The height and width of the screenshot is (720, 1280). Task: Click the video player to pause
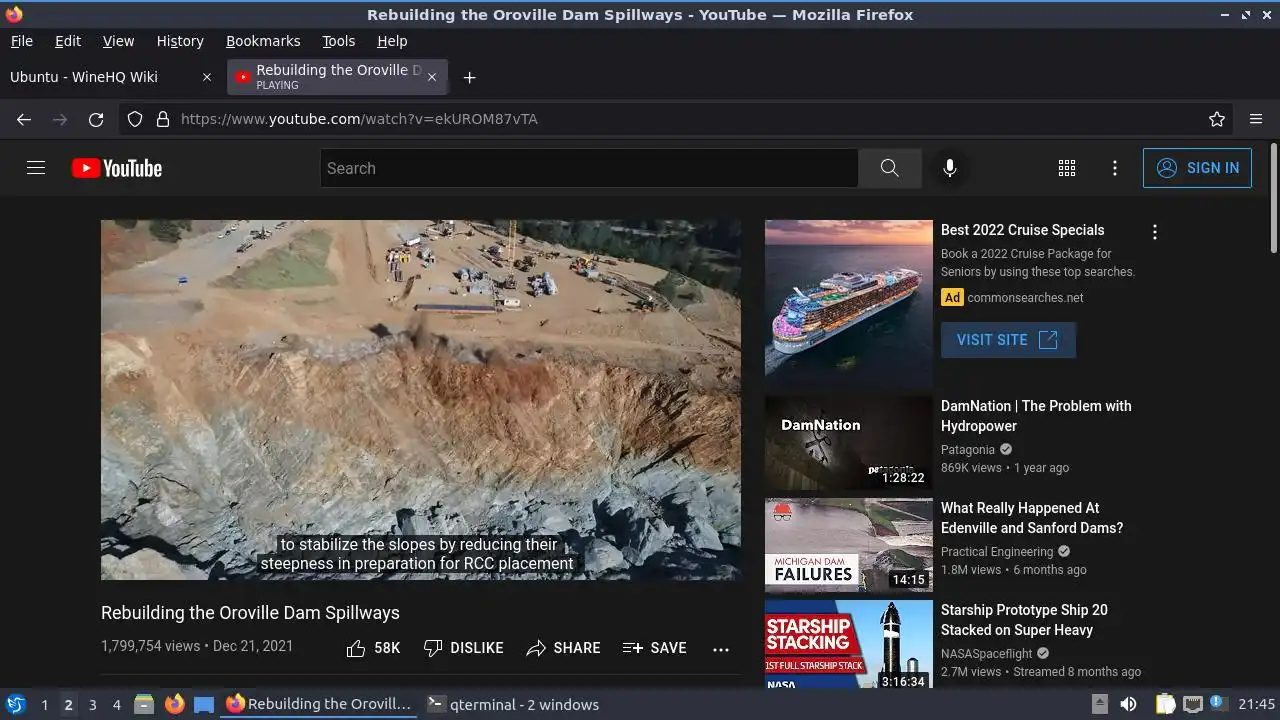click(x=421, y=400)
